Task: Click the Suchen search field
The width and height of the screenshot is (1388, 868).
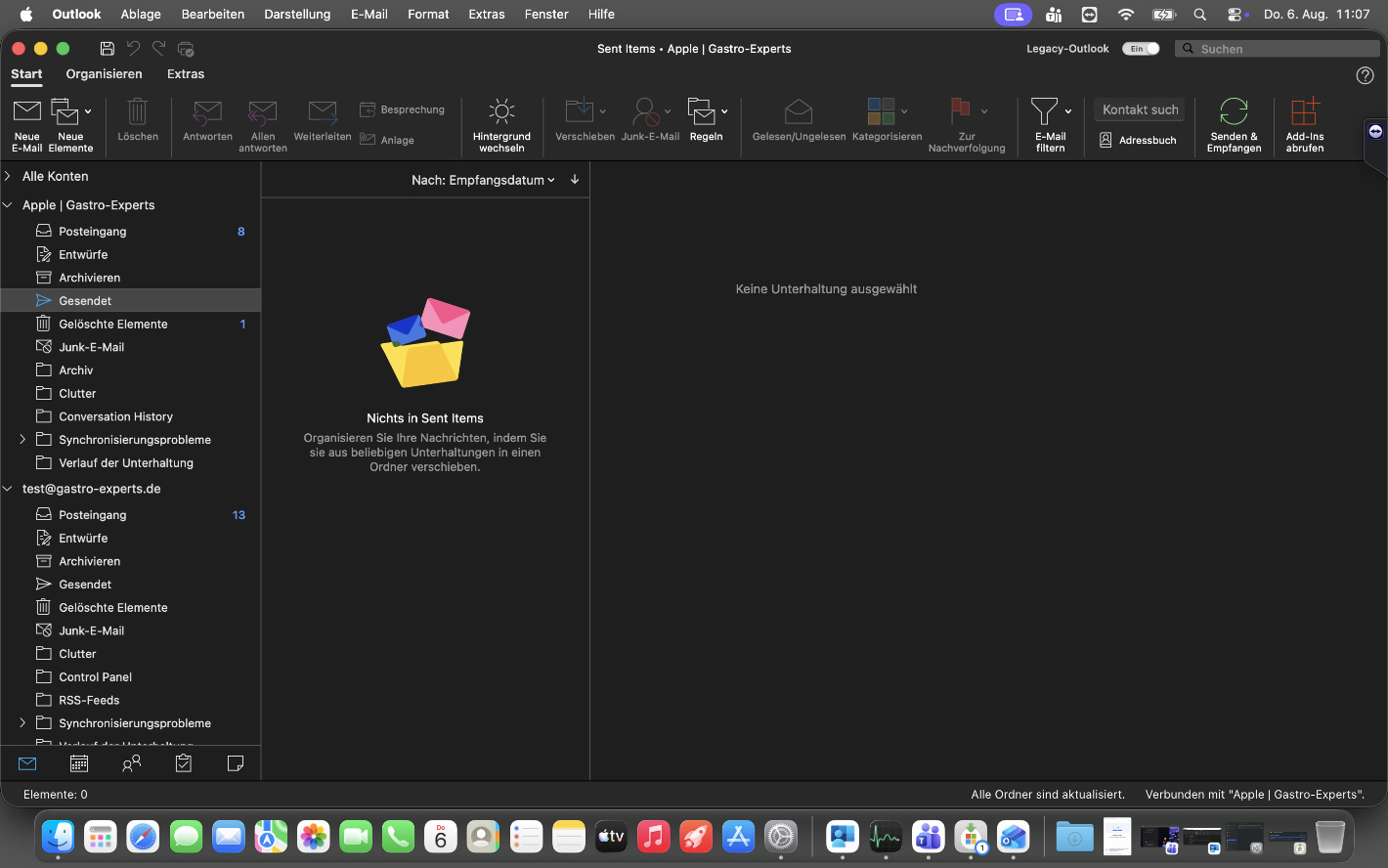Action: (1278, 49)
